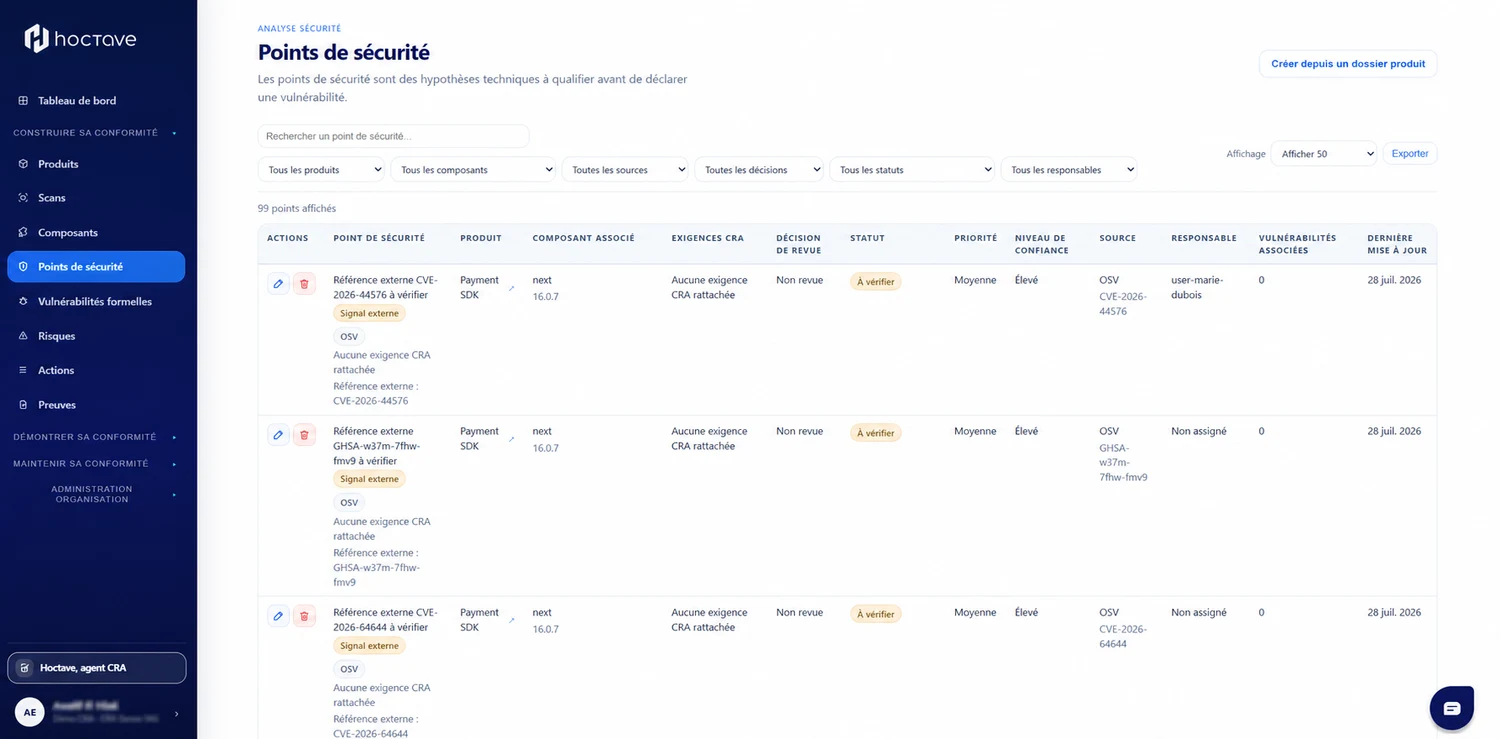Viewport: 1500px width, 739px height.
Task: Open the Tous les responsables filter
Action: coord(1069,170)
